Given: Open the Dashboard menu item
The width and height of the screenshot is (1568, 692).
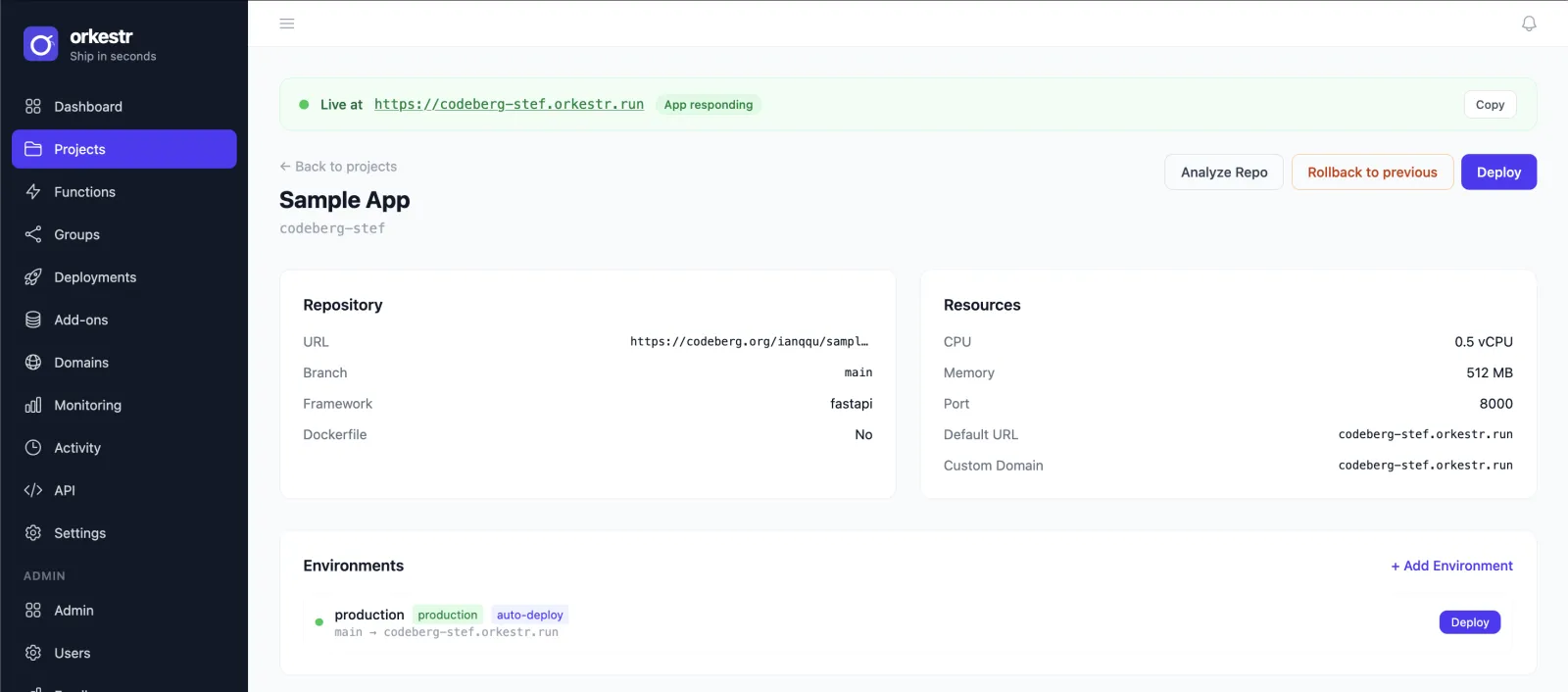Looking at the screenshot, I should coord(124,107).
